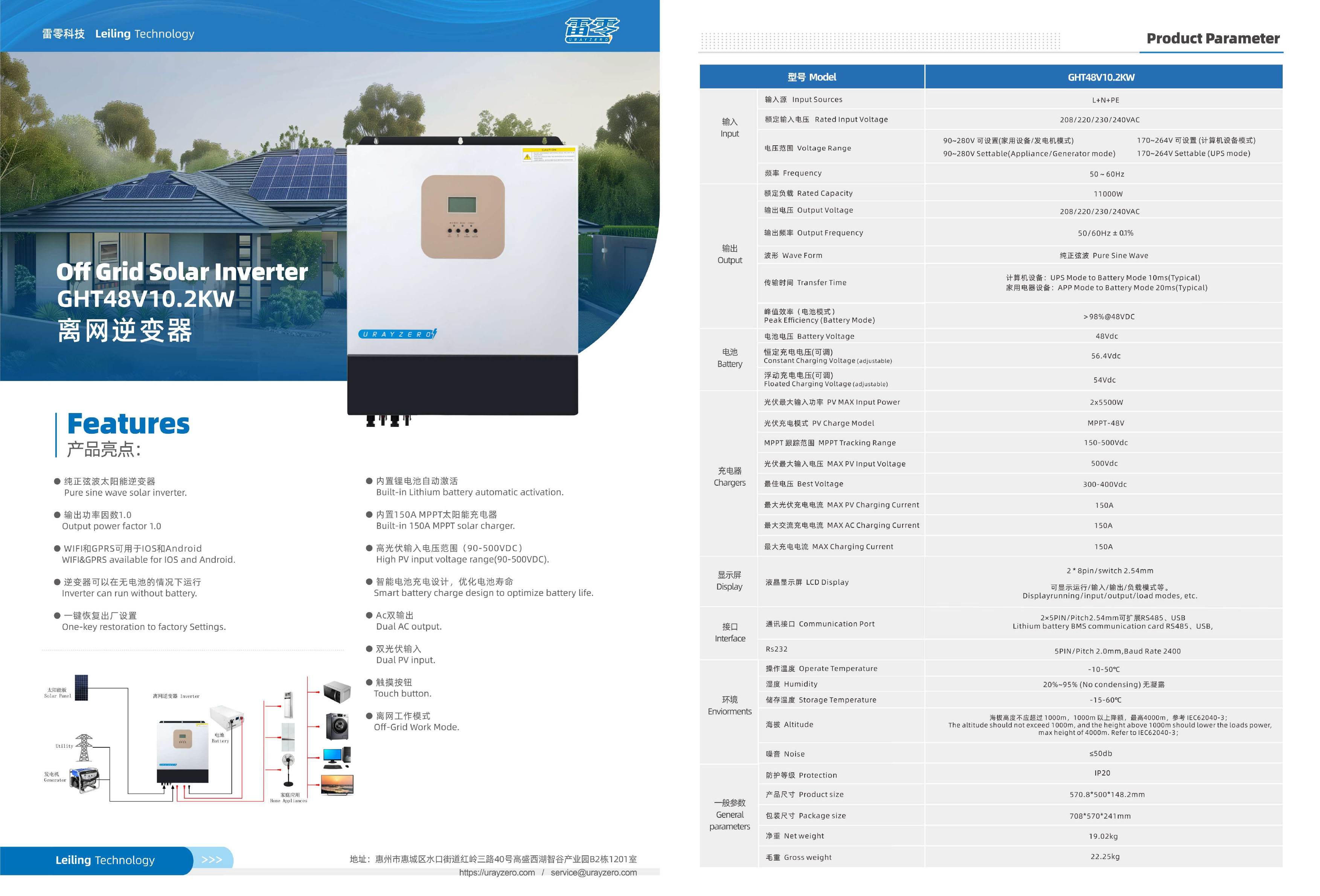Screen dimensions: 1320x896
Task: Click the URAYZERO badge on inverter front
Action: [397, 334]
